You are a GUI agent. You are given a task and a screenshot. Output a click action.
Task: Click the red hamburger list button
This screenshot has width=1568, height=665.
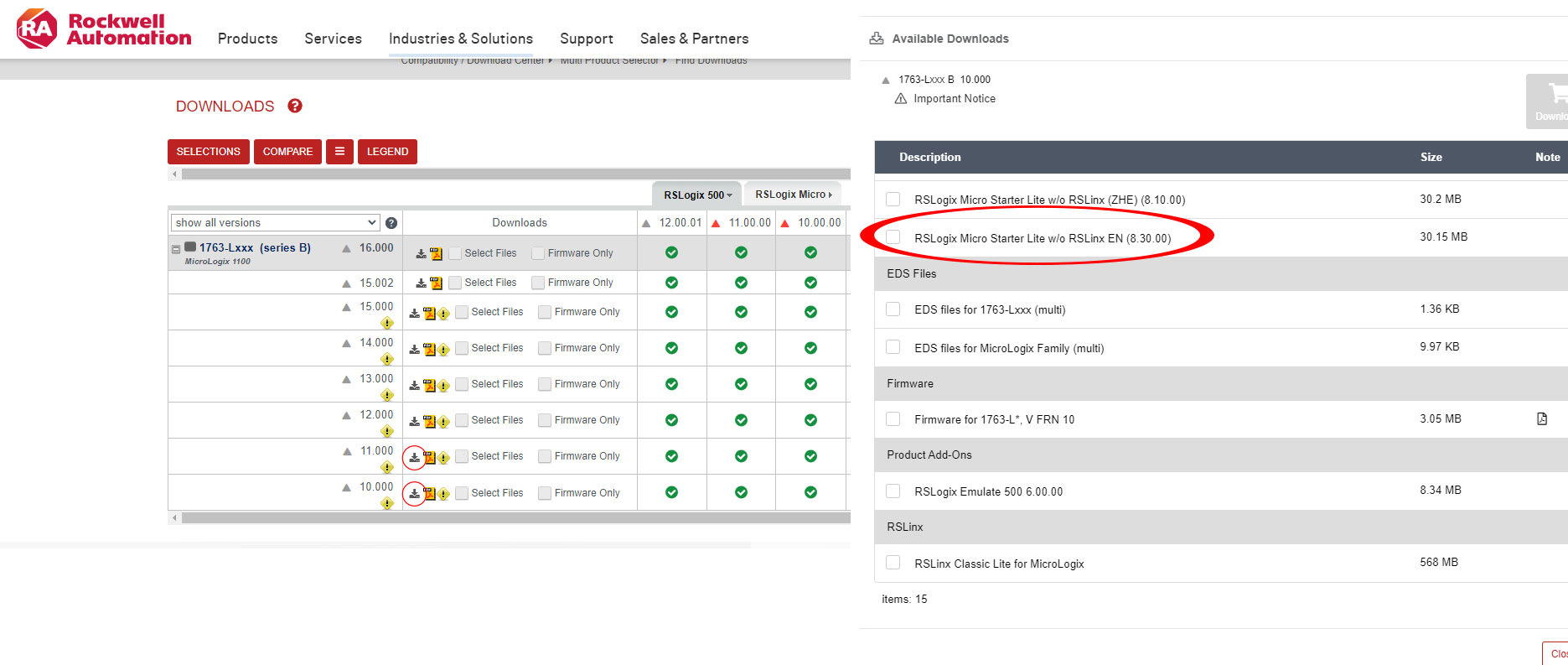pos(339,152)
